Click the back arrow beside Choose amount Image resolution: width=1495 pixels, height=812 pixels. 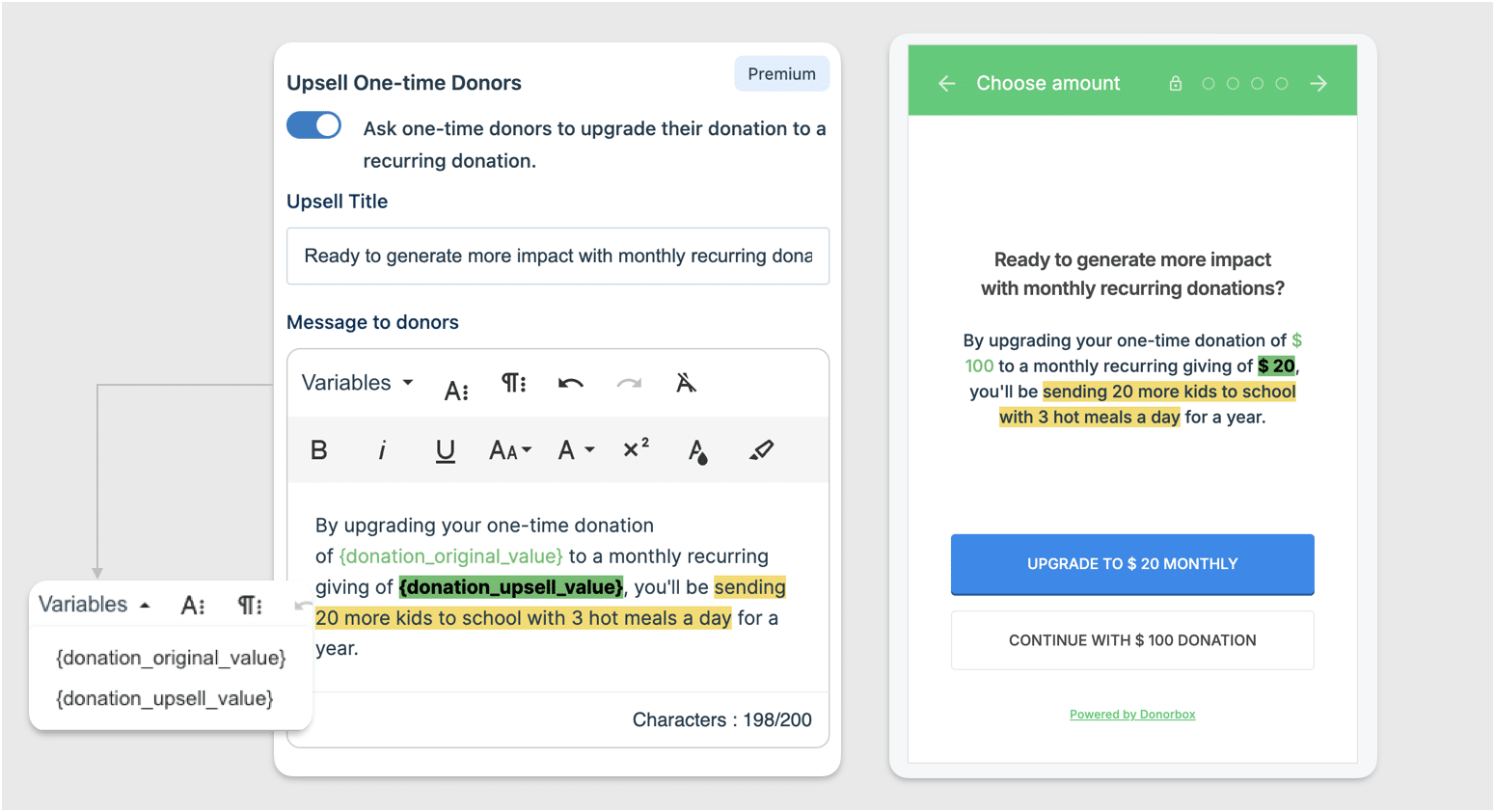(946, 84)
